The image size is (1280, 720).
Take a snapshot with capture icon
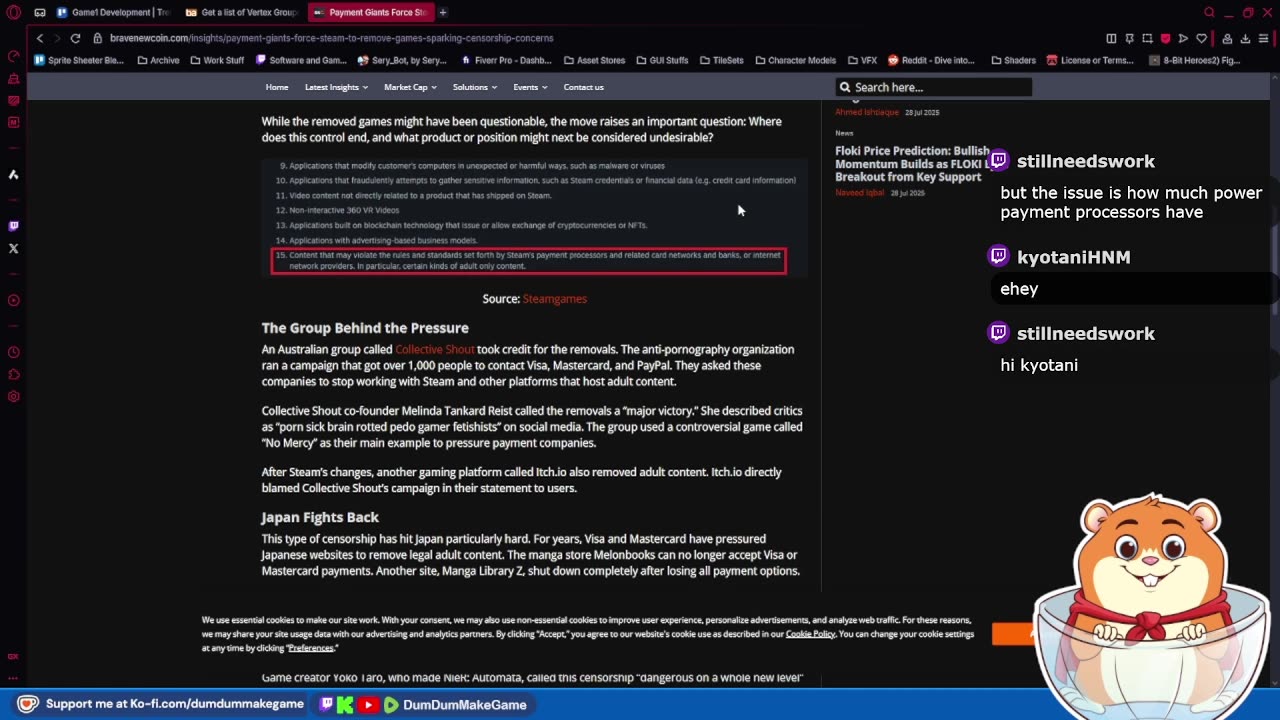(x=1147, y=38)
